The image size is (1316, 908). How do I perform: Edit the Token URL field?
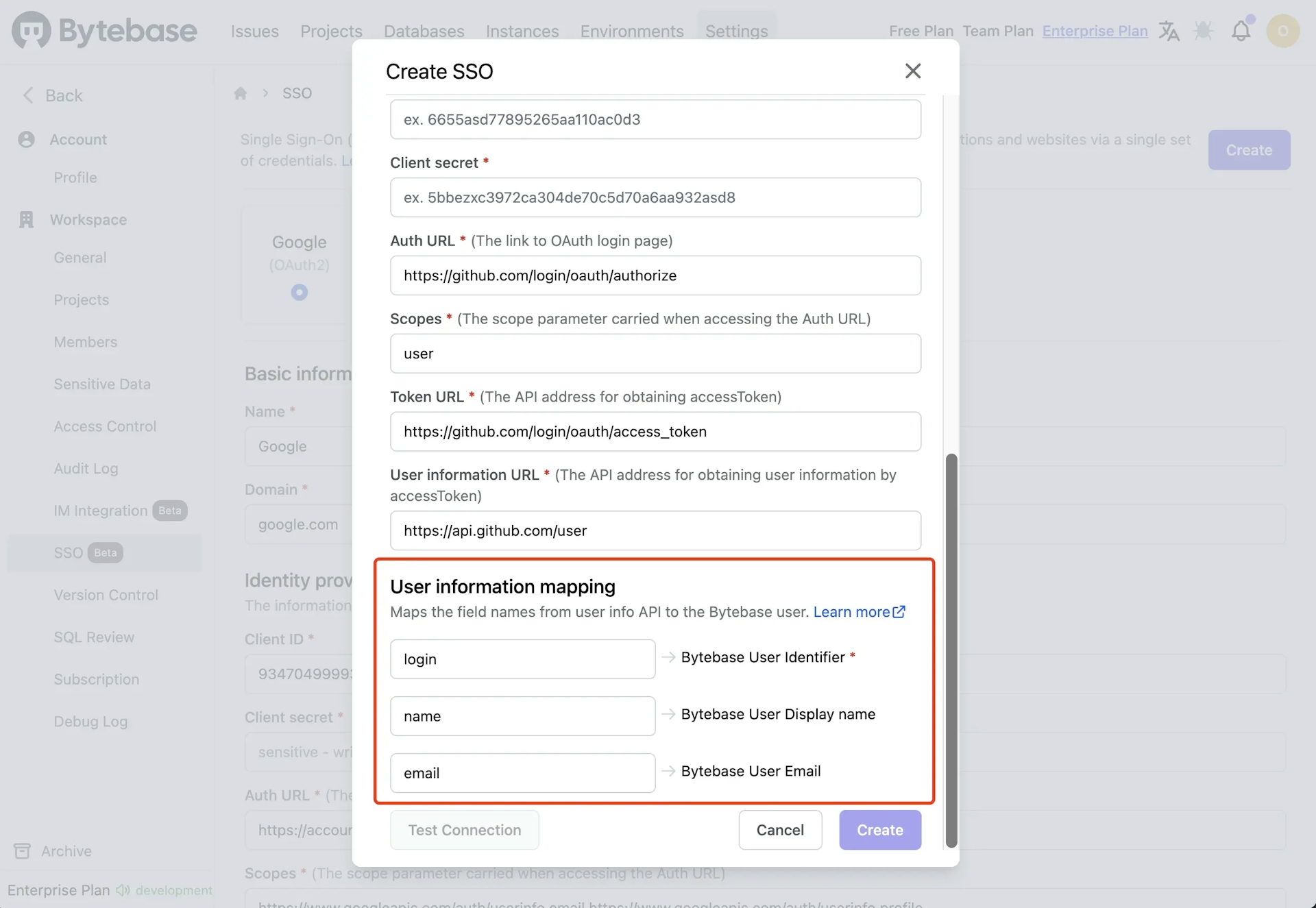click(655, 432)
